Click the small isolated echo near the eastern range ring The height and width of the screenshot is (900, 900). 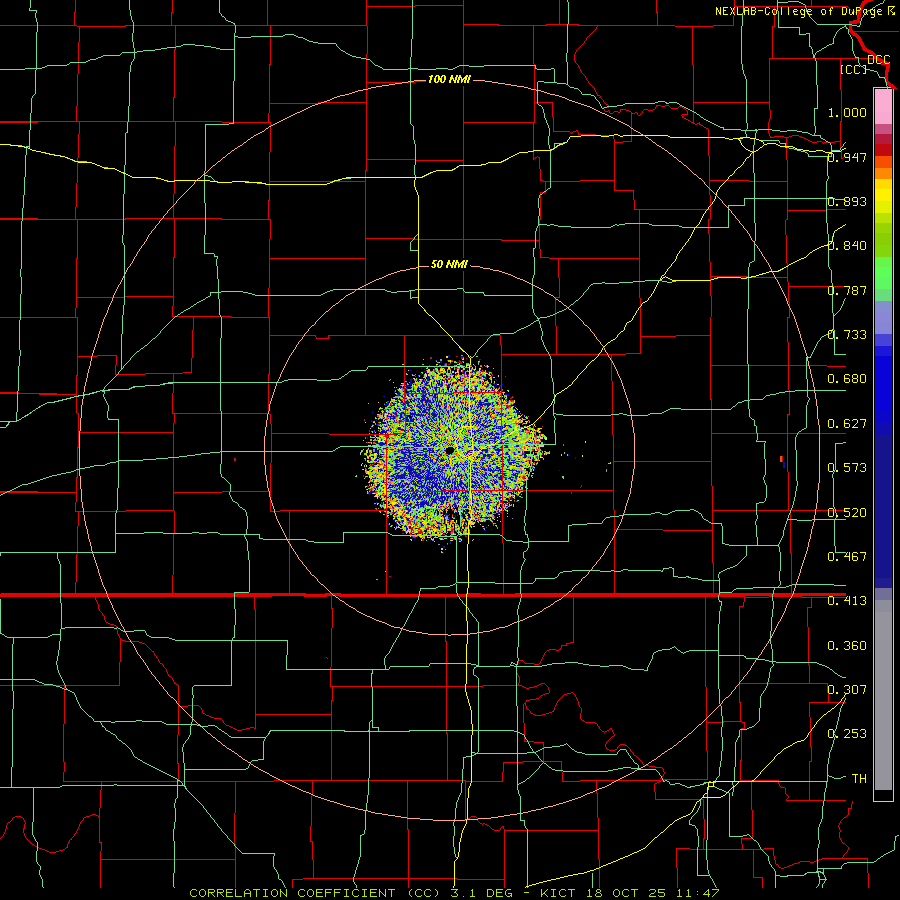click(x=782, y=461)
